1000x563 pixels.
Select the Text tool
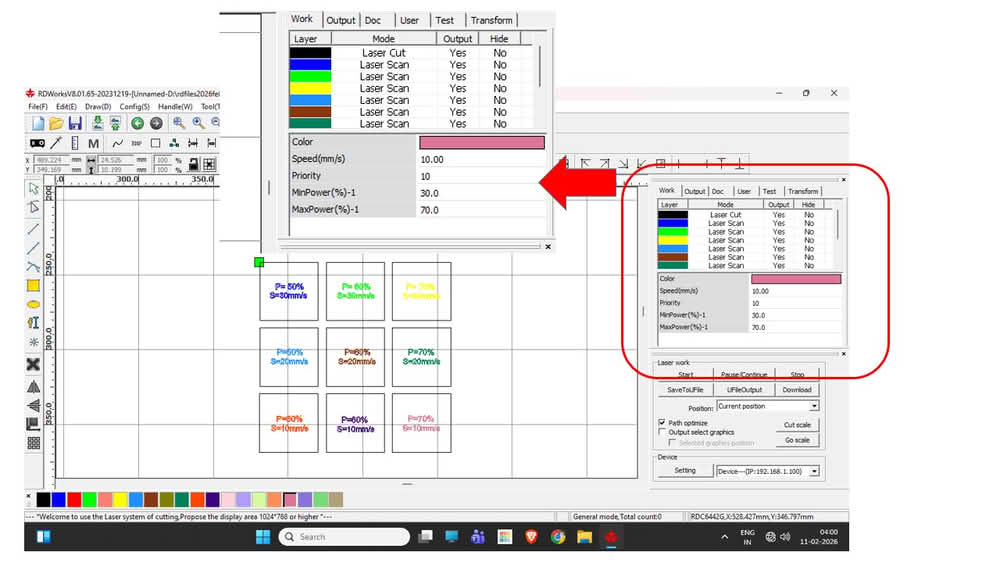tap(33, 323)
